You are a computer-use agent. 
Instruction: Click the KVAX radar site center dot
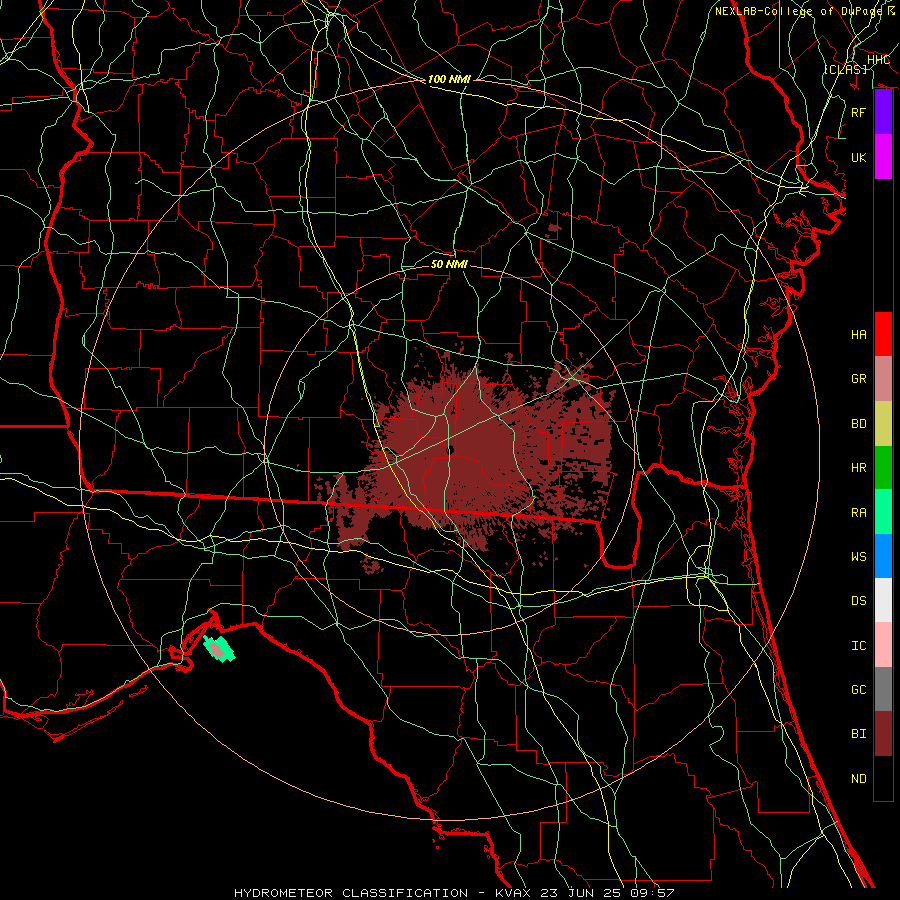click(x=451, y=450)
